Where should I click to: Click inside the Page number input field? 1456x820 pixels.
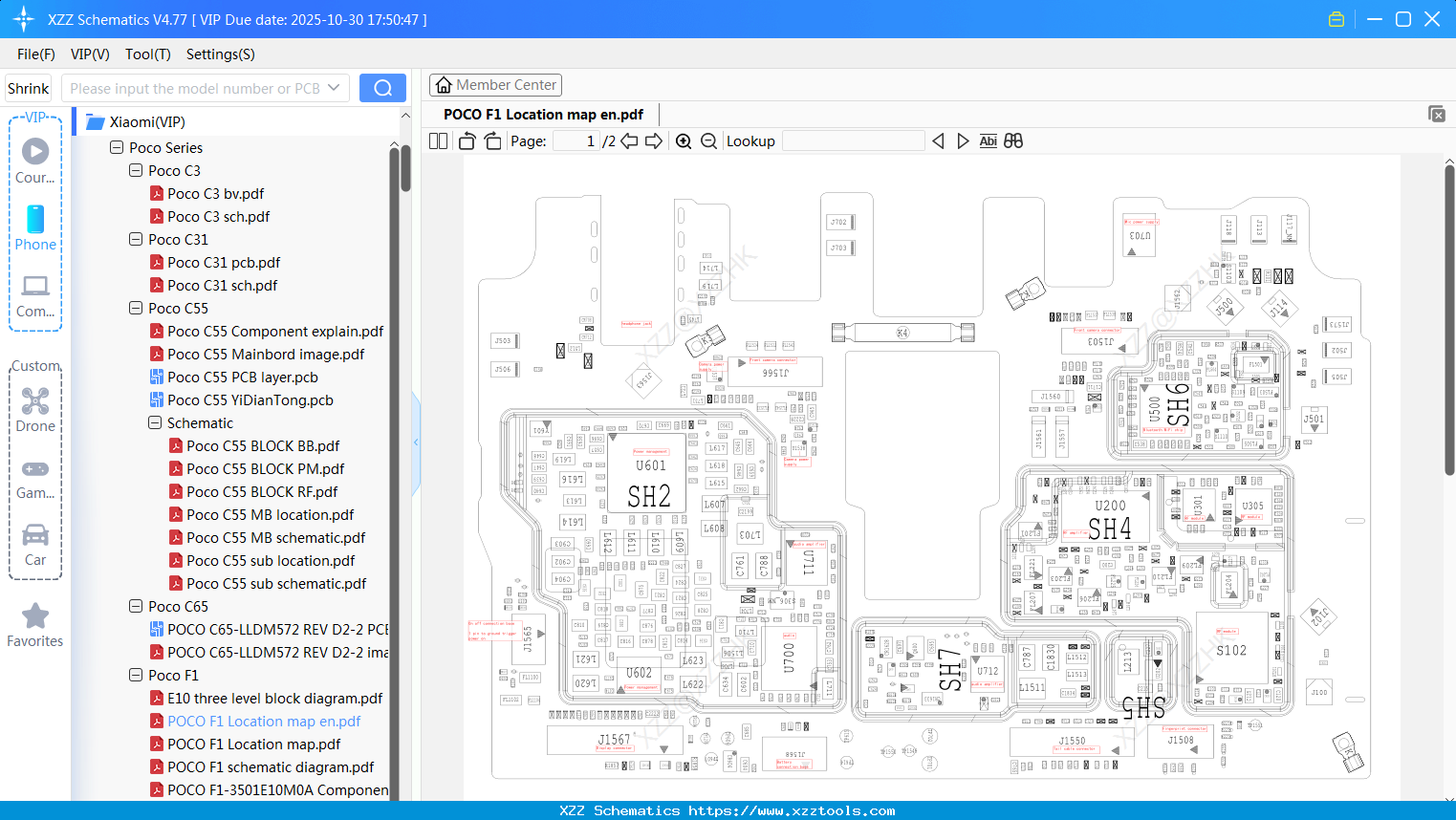[x=580, y=140]
